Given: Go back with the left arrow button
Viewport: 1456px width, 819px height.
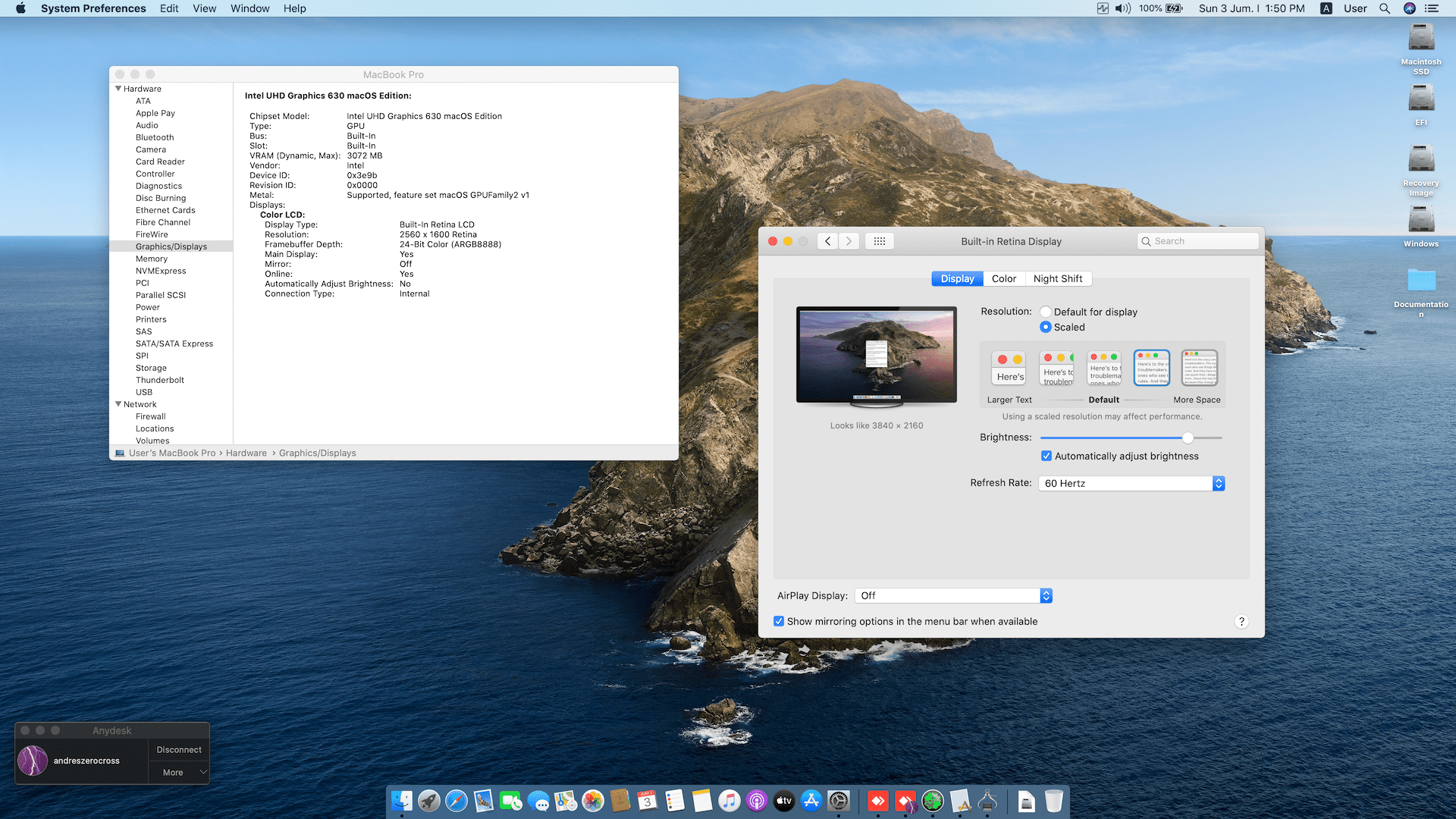Looking at the screenshot, I should (827, 241).
